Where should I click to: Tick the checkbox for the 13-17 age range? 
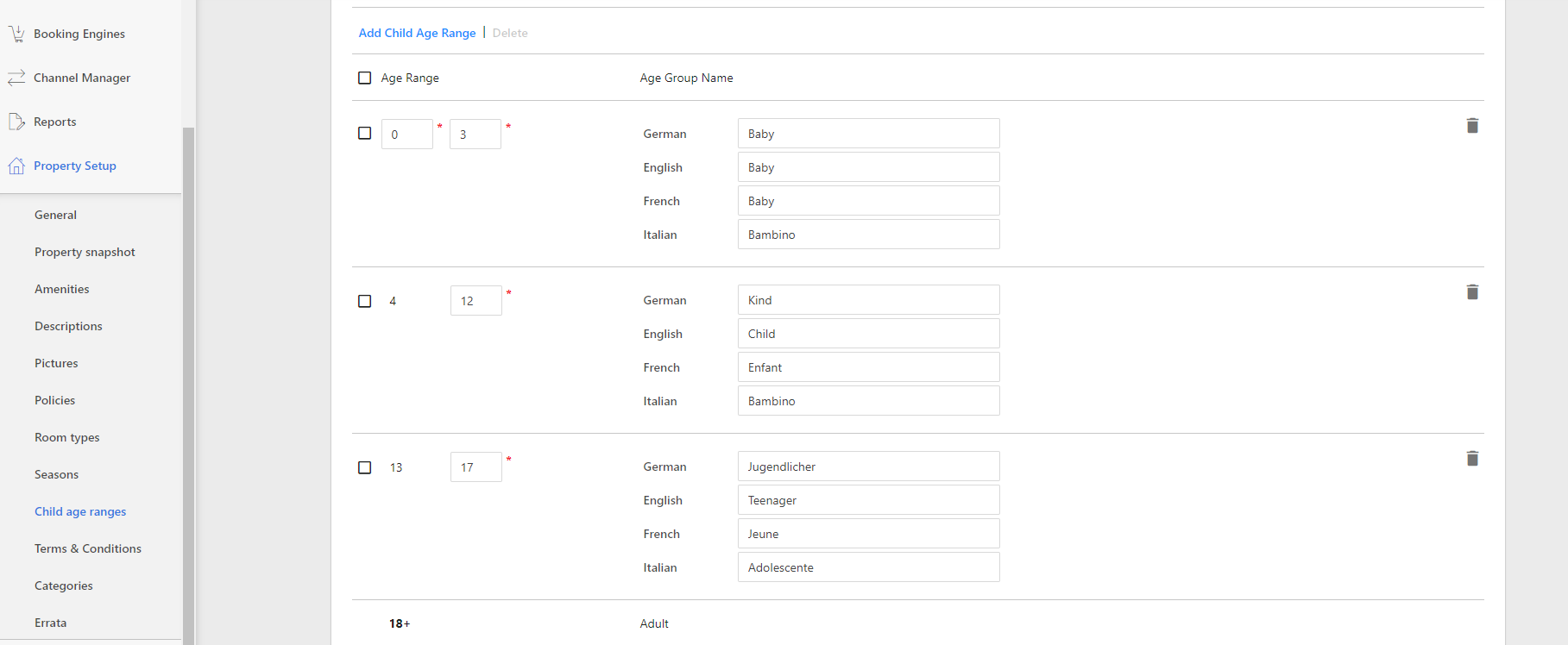(365, 467)
